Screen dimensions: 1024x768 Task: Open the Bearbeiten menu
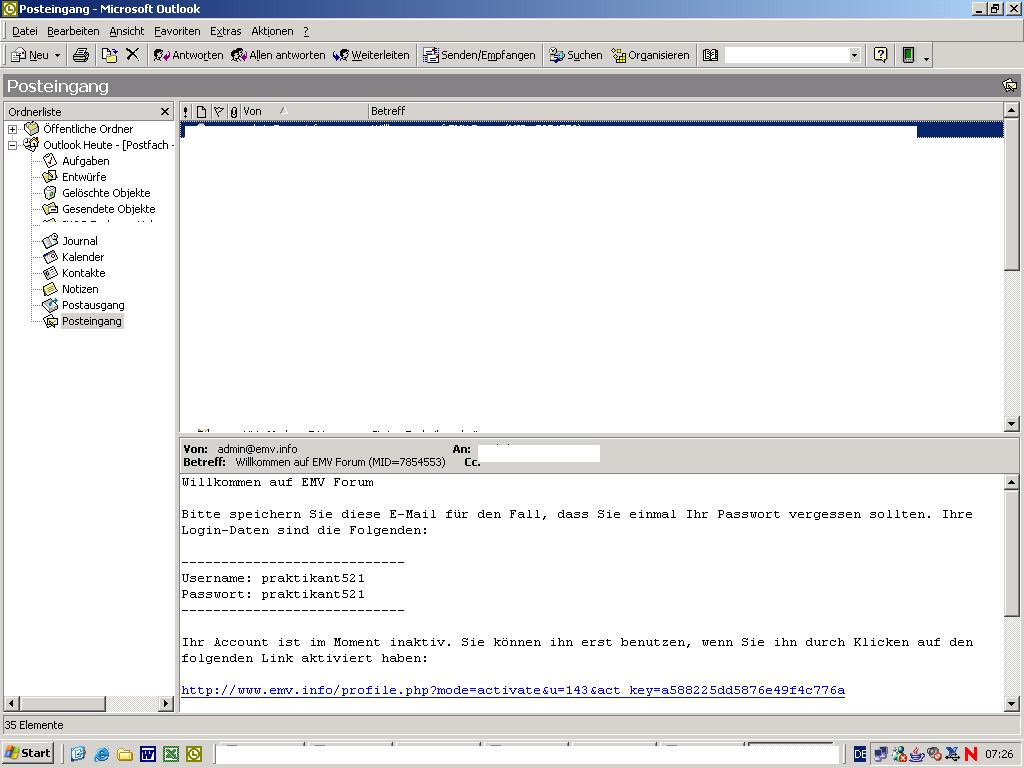[x=73, y=31]
